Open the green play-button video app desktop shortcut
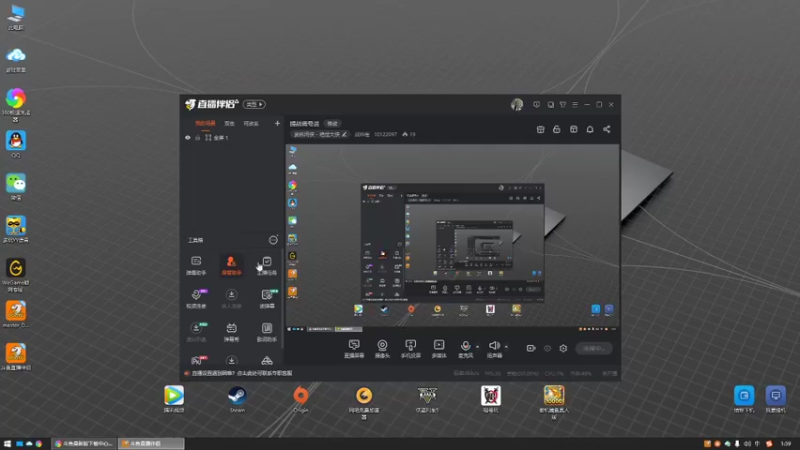800x450 pixels. 174,399
